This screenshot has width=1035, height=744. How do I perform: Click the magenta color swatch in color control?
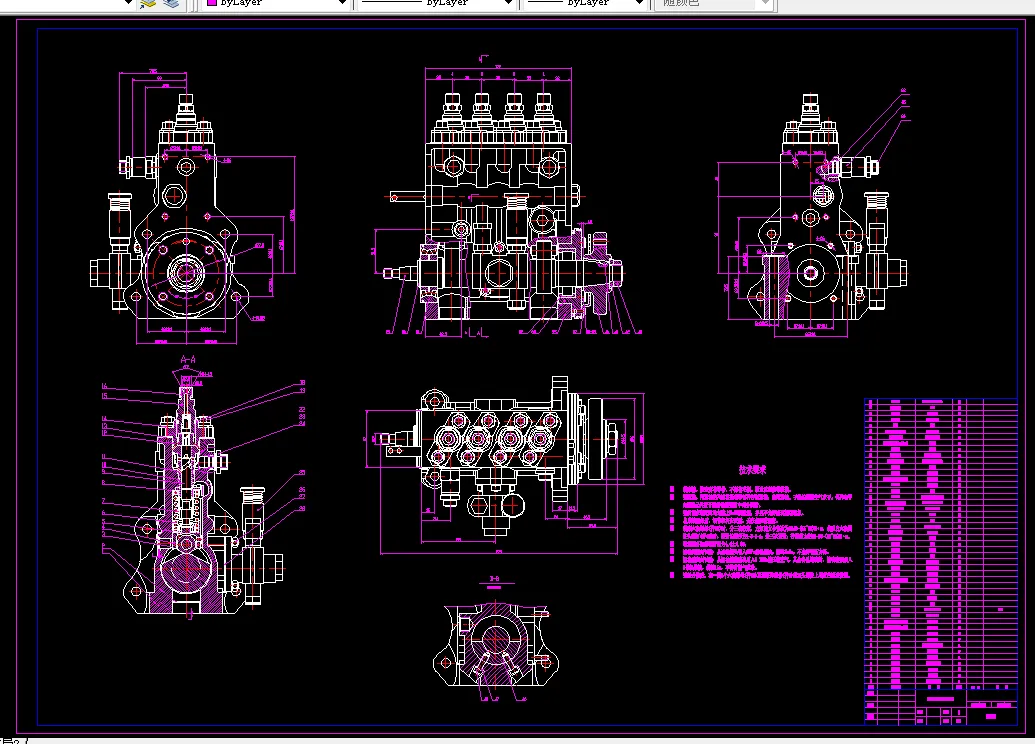tap(212, 3)
